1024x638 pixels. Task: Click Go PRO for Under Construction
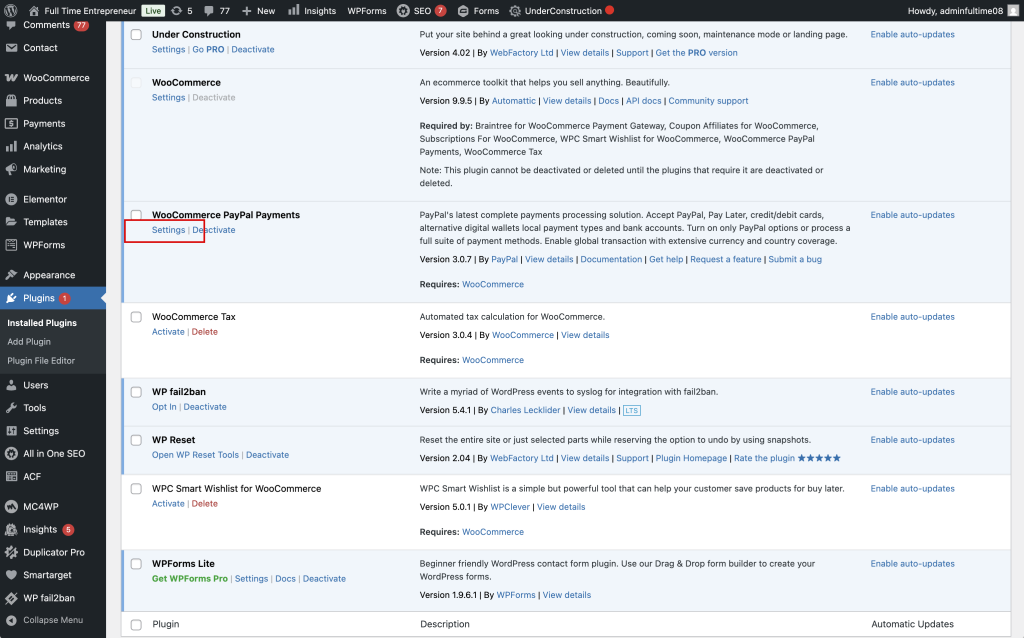point(208,50)
